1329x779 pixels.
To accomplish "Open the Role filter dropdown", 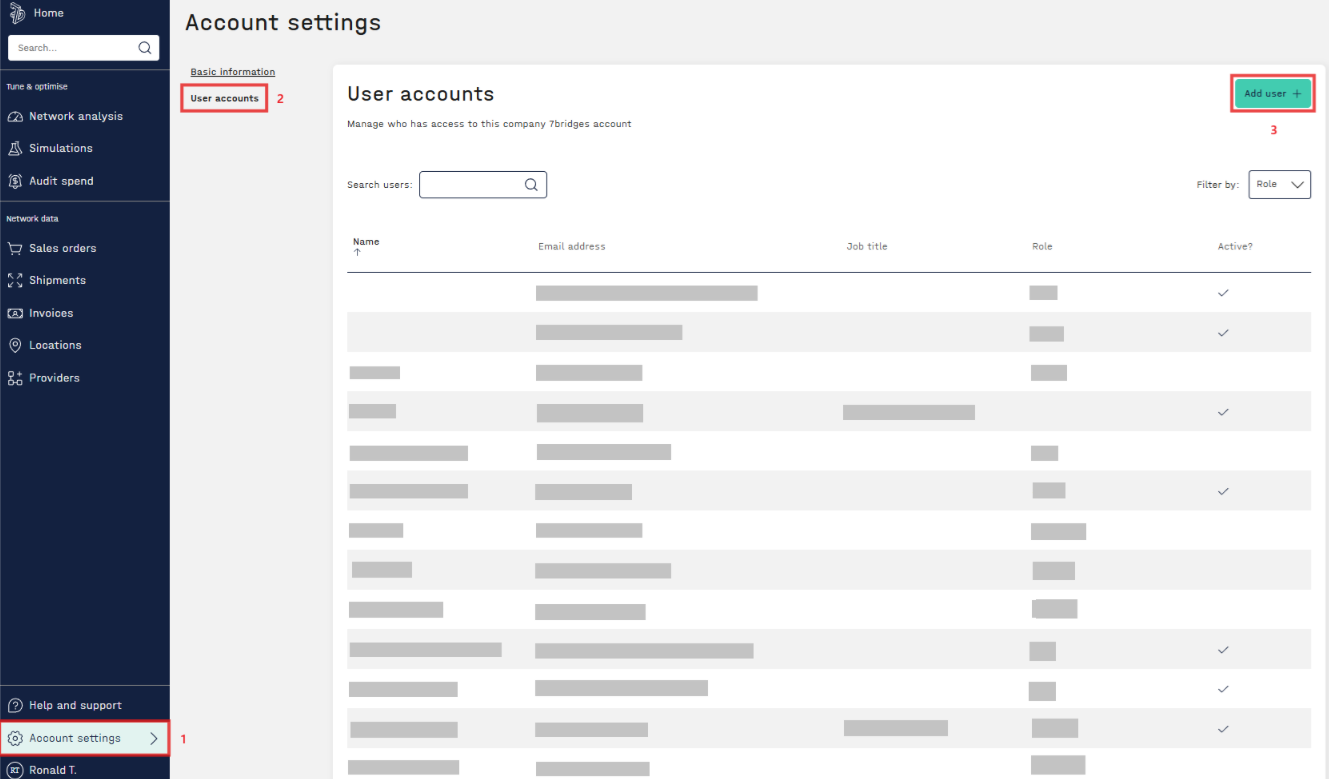I will click(1280, 184).
